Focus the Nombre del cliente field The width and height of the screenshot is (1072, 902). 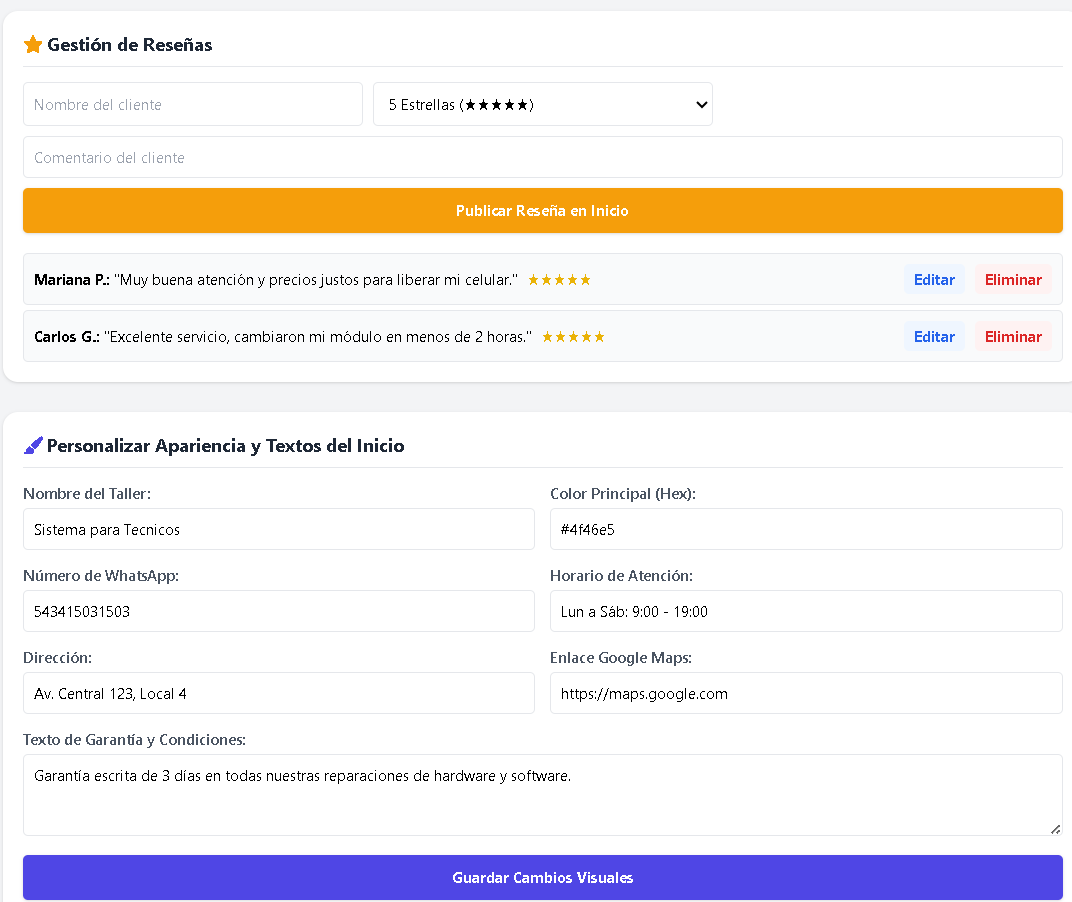(x=193, y=105)
